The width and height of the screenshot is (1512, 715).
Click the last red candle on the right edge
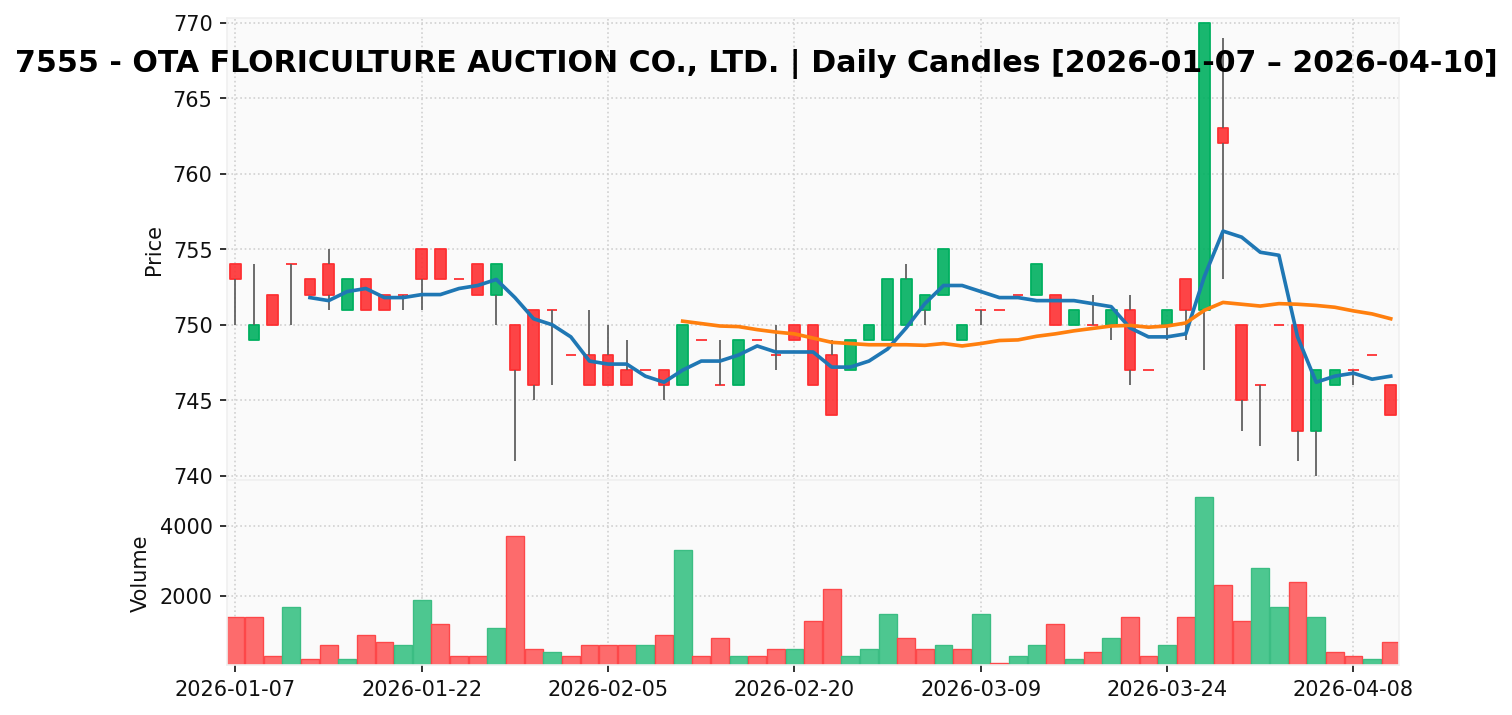point(1390,400)
